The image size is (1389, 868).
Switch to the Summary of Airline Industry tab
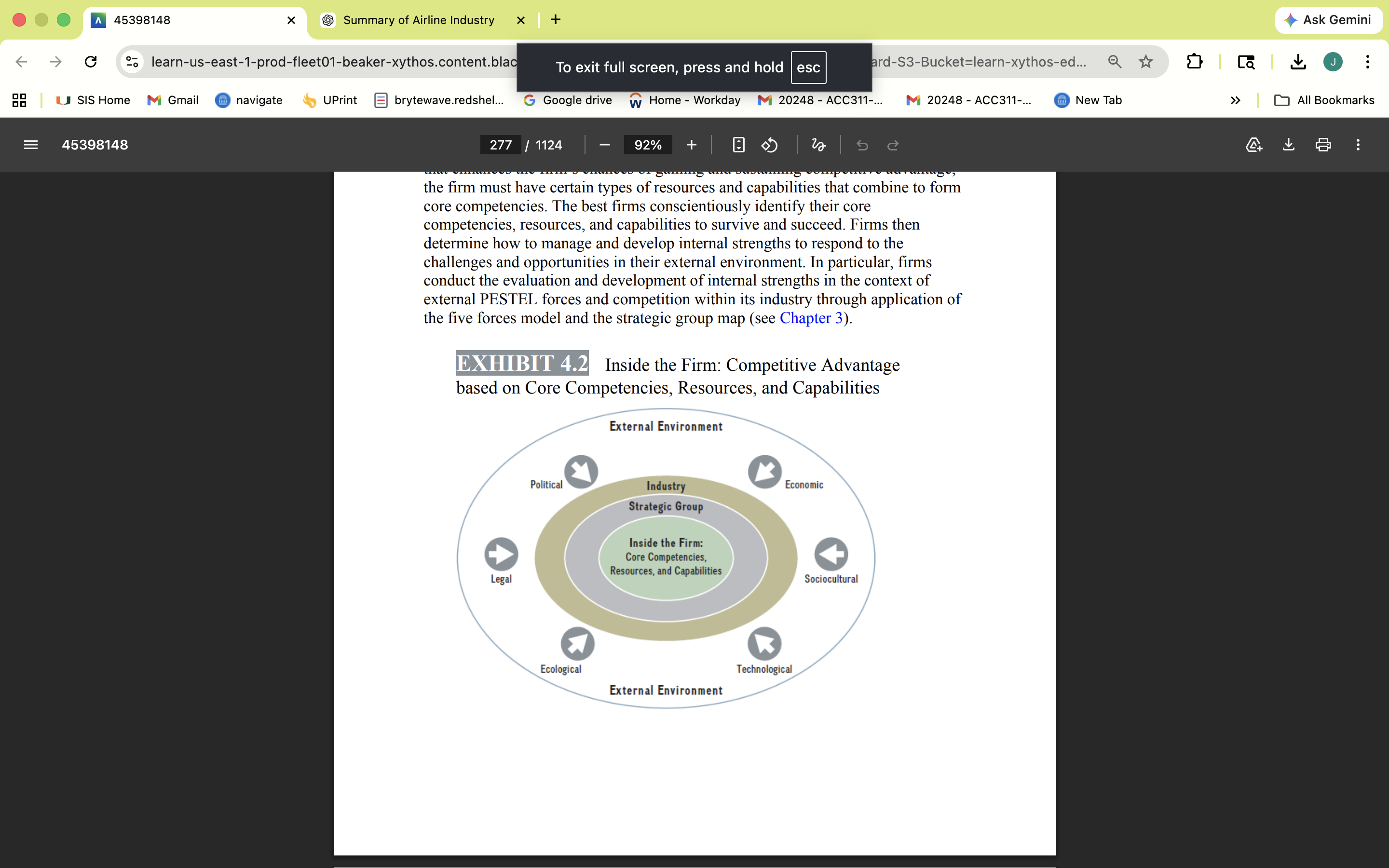pyautogui.click(x=419, y=19)
